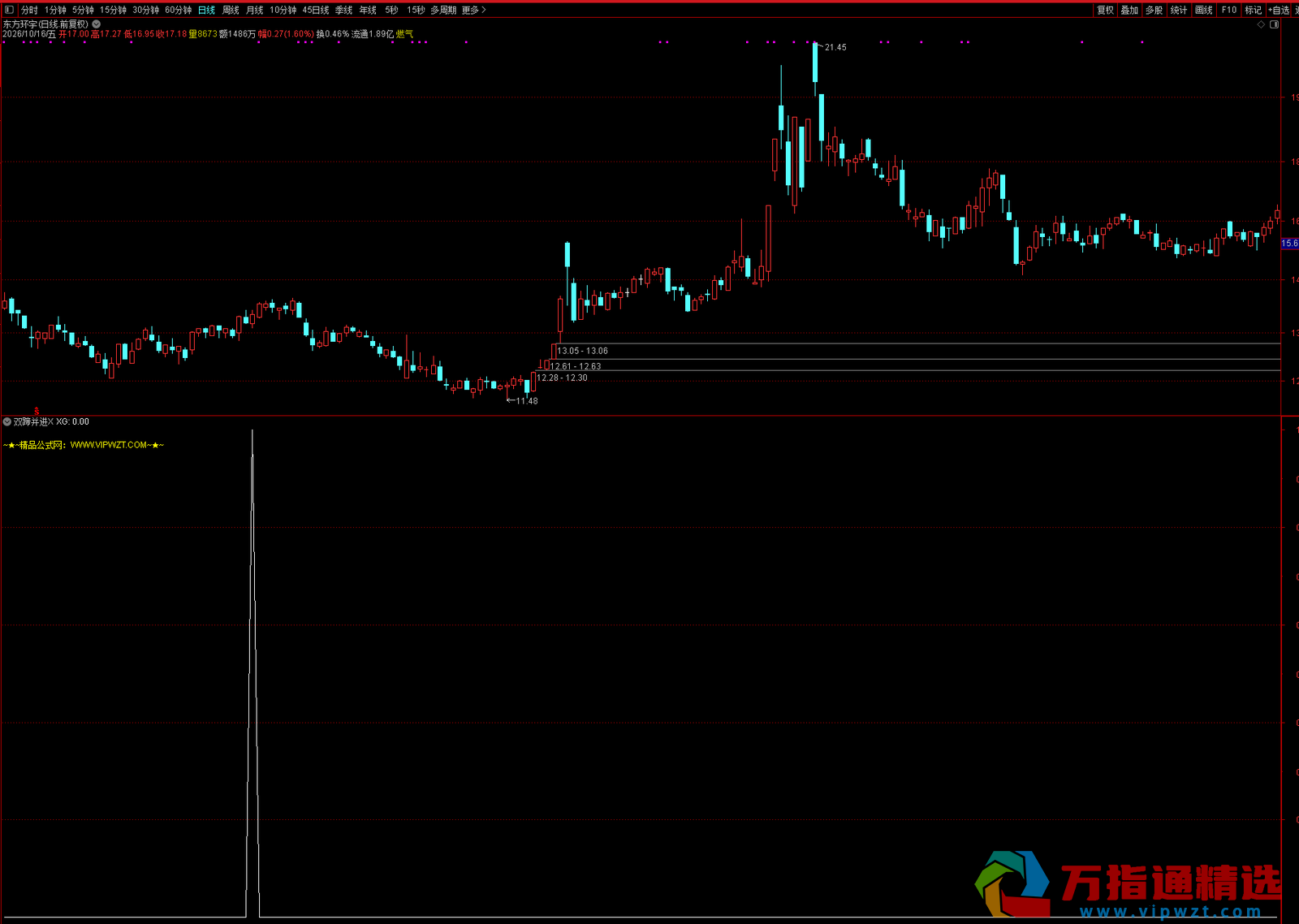
Task: Switch to 月线 monthly chart
Action: (x=255, y=10)
